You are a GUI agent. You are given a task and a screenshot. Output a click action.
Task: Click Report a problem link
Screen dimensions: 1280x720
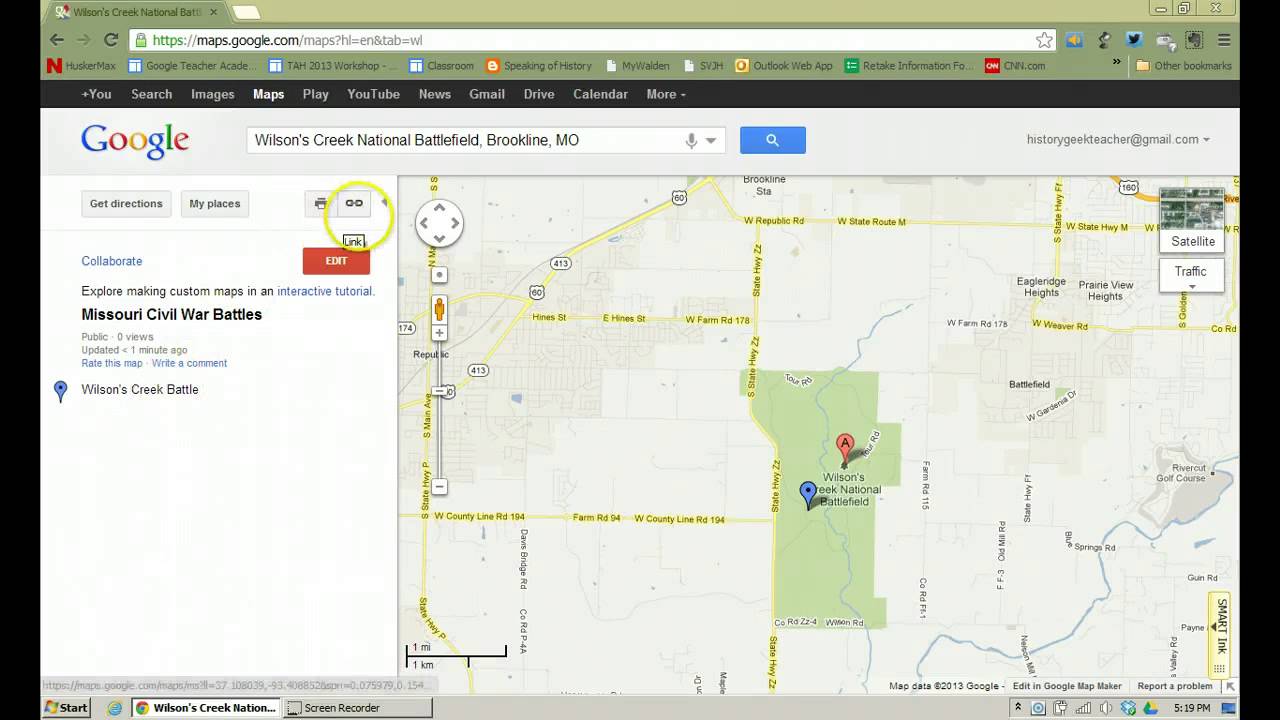1175,686
